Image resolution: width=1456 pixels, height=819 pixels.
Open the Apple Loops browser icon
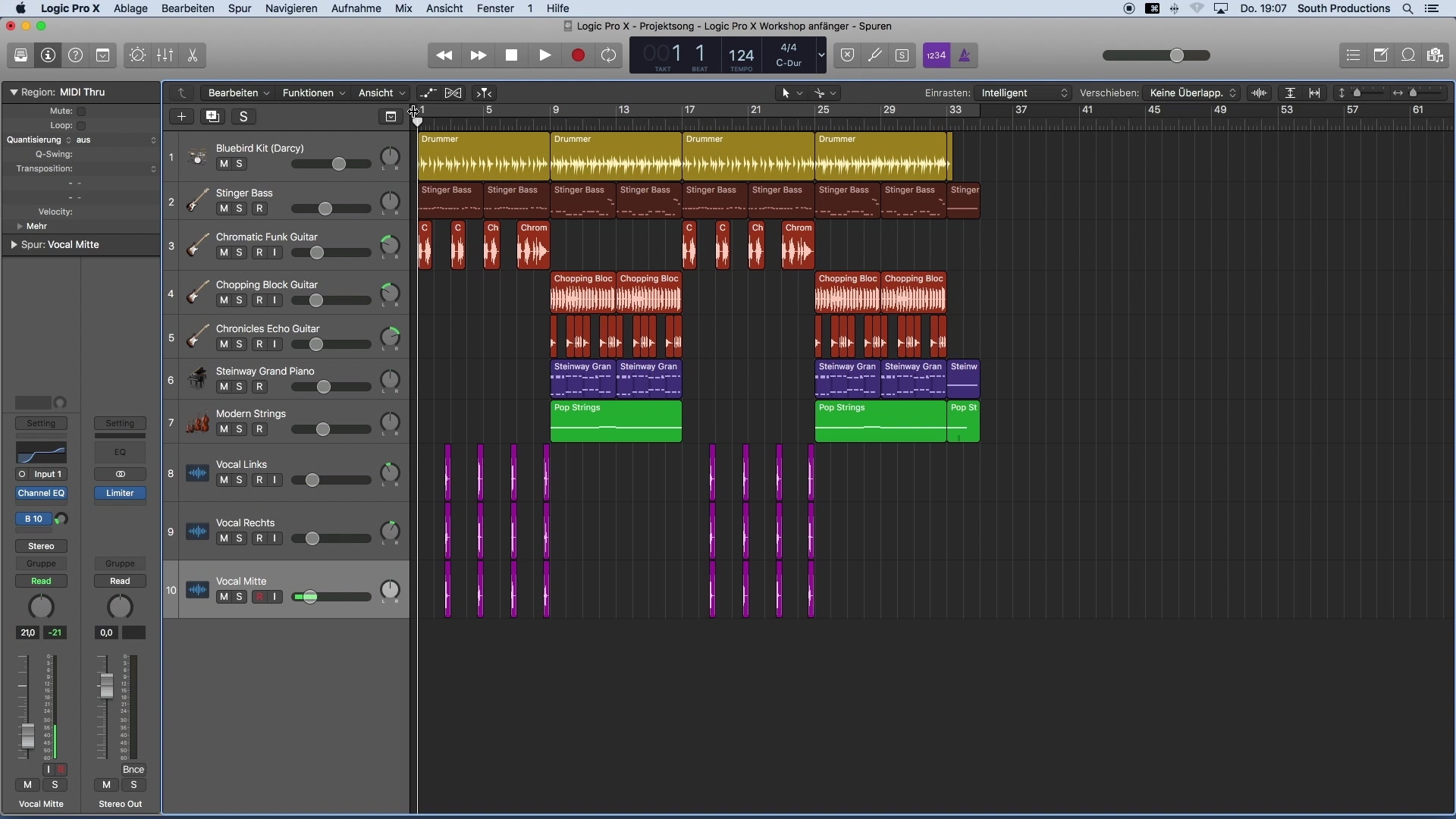coord(1408,55)
